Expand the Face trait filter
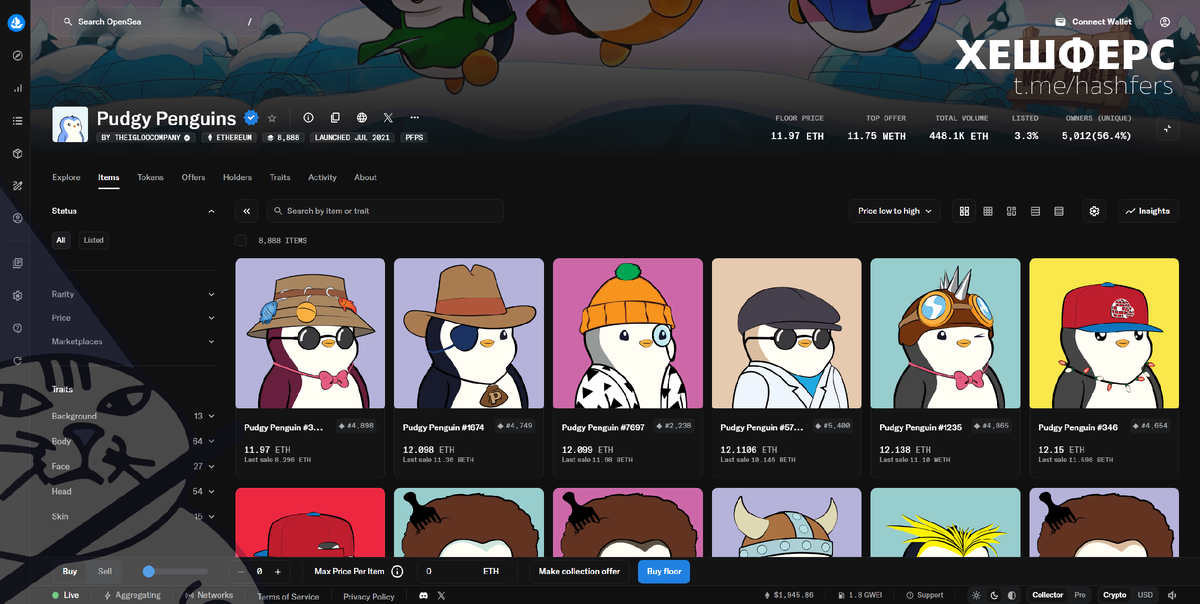1200x604 pixels. pyautogui.click(x=134, y=466)
